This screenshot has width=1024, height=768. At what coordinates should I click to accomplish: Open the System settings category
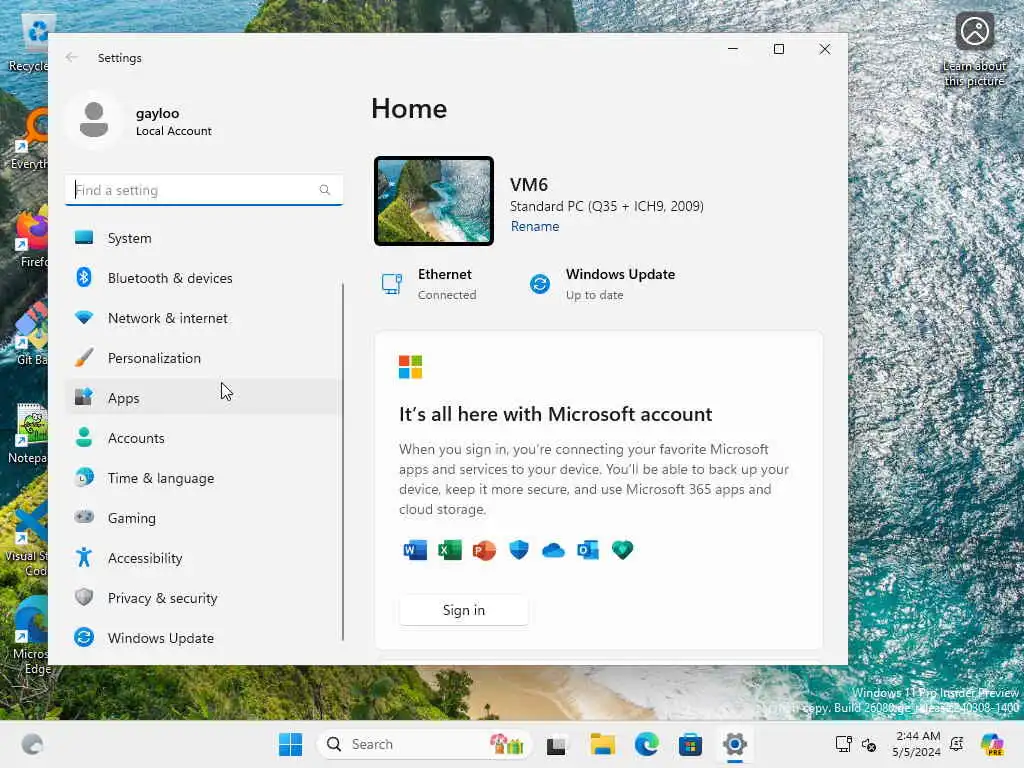(x=203, y=238)
